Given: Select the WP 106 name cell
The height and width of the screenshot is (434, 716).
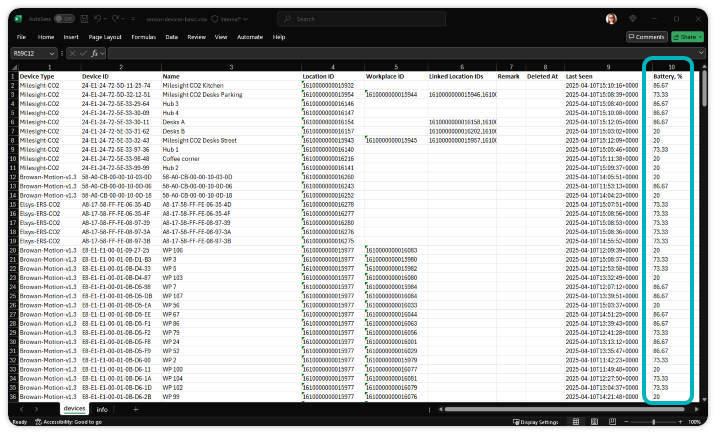Looking at the screenshot, I should pyautogui.click(x=231, y=250).
